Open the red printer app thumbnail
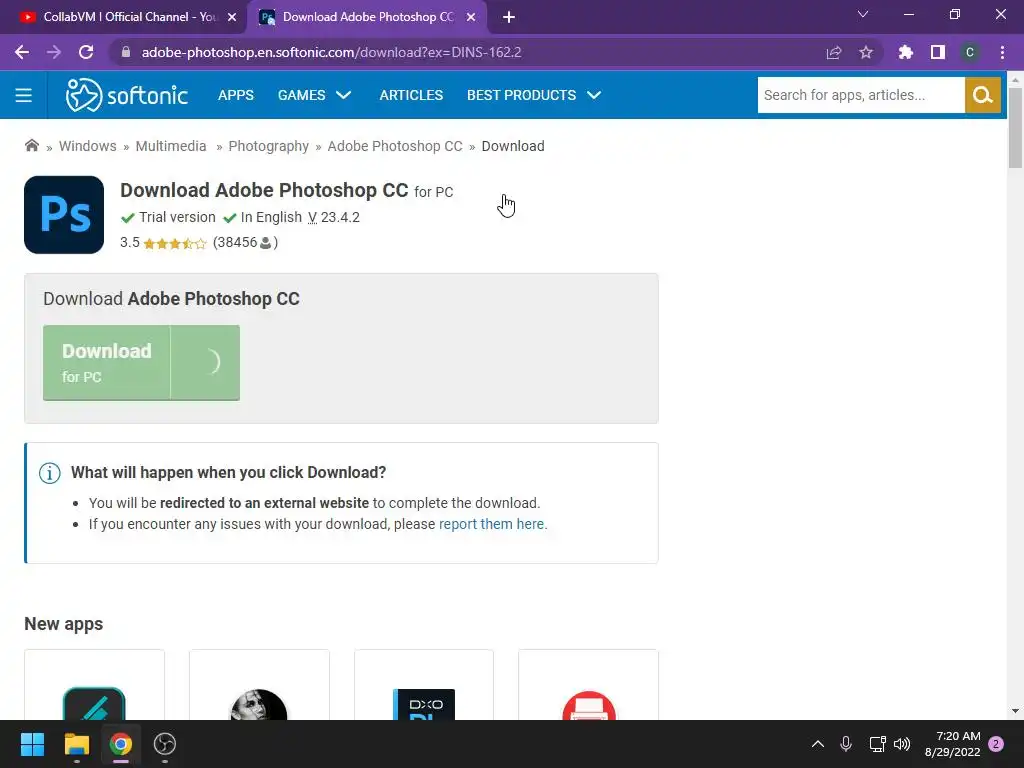 point(588,705)
